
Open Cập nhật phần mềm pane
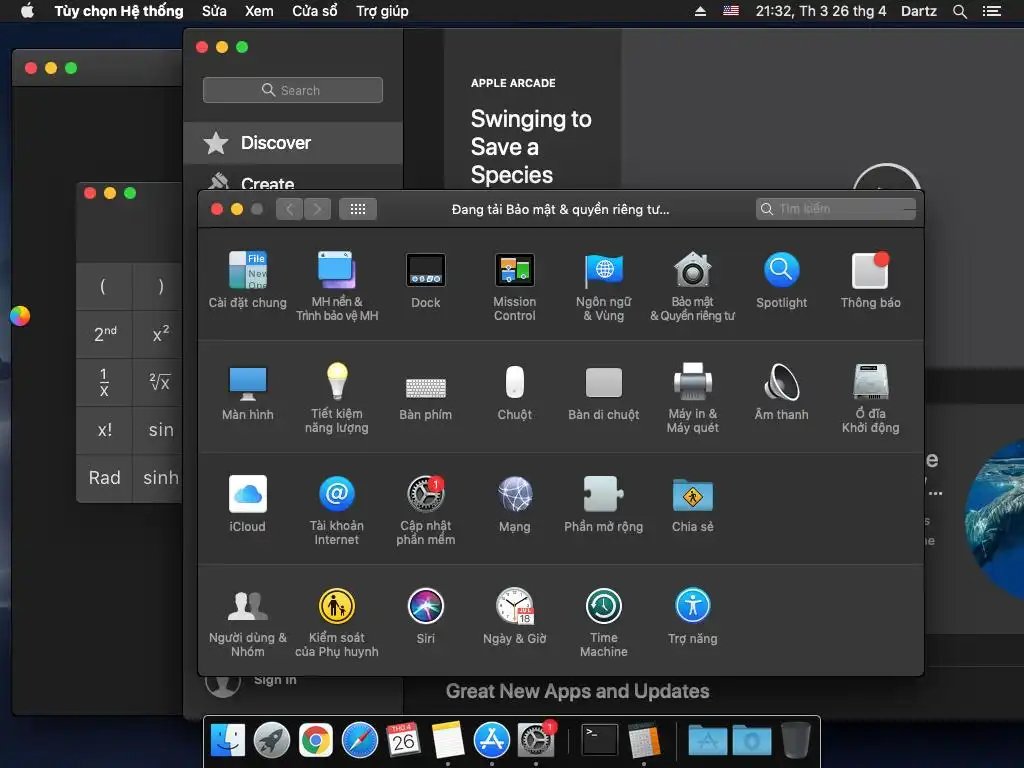[x=426, y=510]
